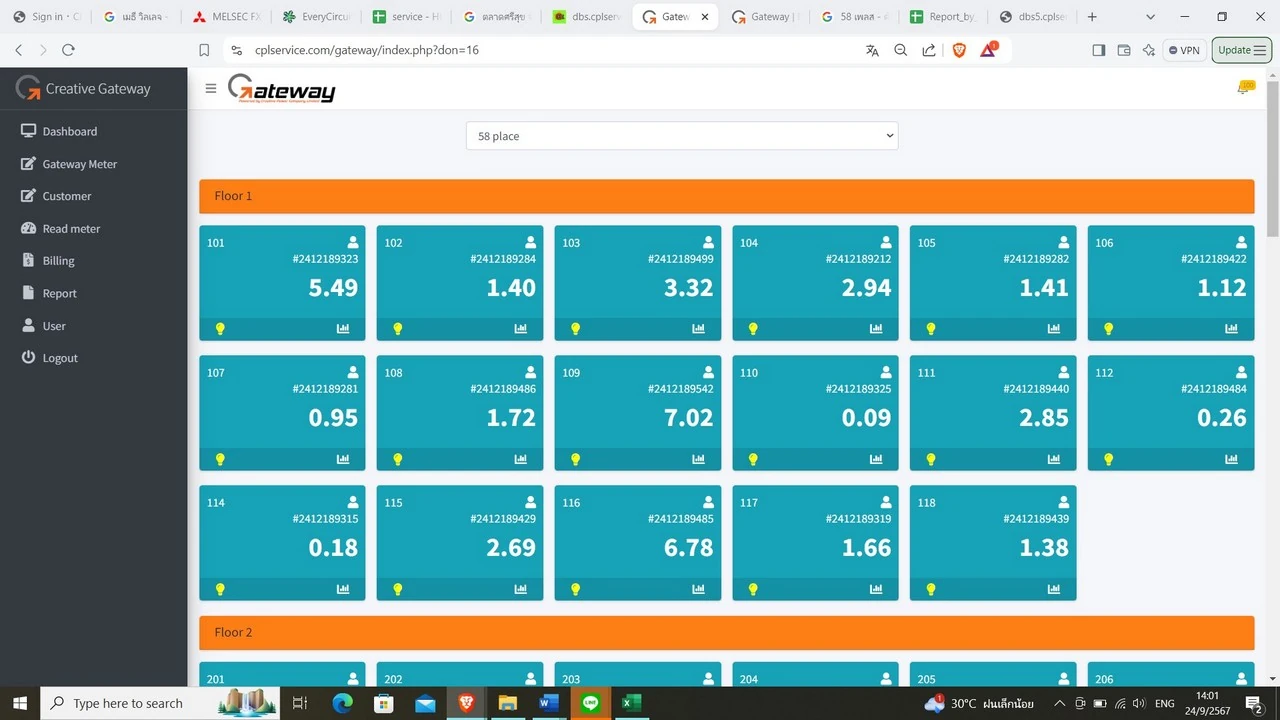The width and height of the screenshot is (1280, 720).
Task: Open the browser sidebar panel icon
Action: click(1099, 50)
